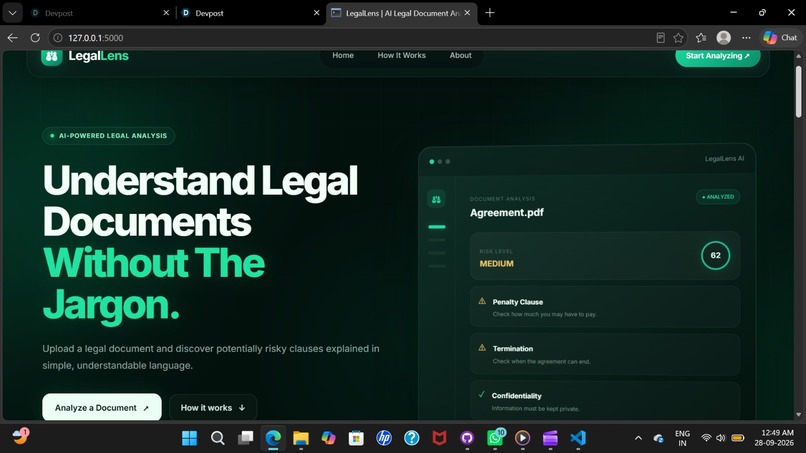Go back to previous page

[12, 38]
